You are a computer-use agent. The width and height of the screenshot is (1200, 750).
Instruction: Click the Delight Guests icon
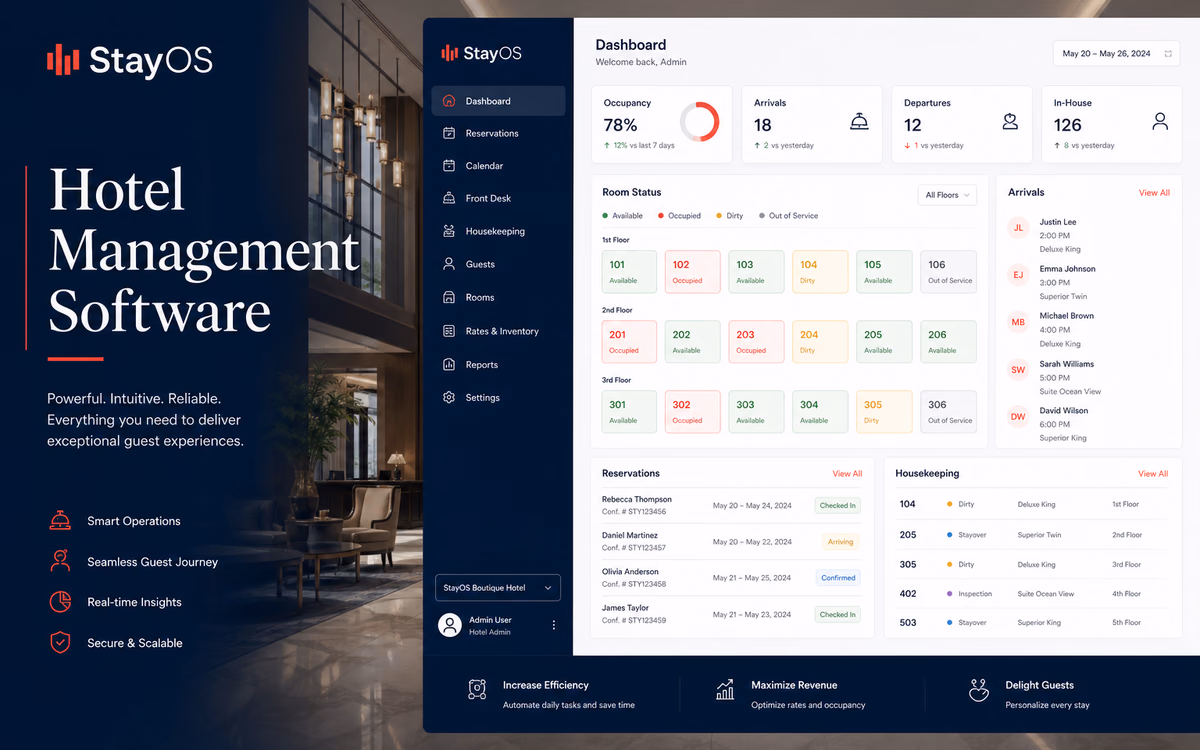[979, 690]
